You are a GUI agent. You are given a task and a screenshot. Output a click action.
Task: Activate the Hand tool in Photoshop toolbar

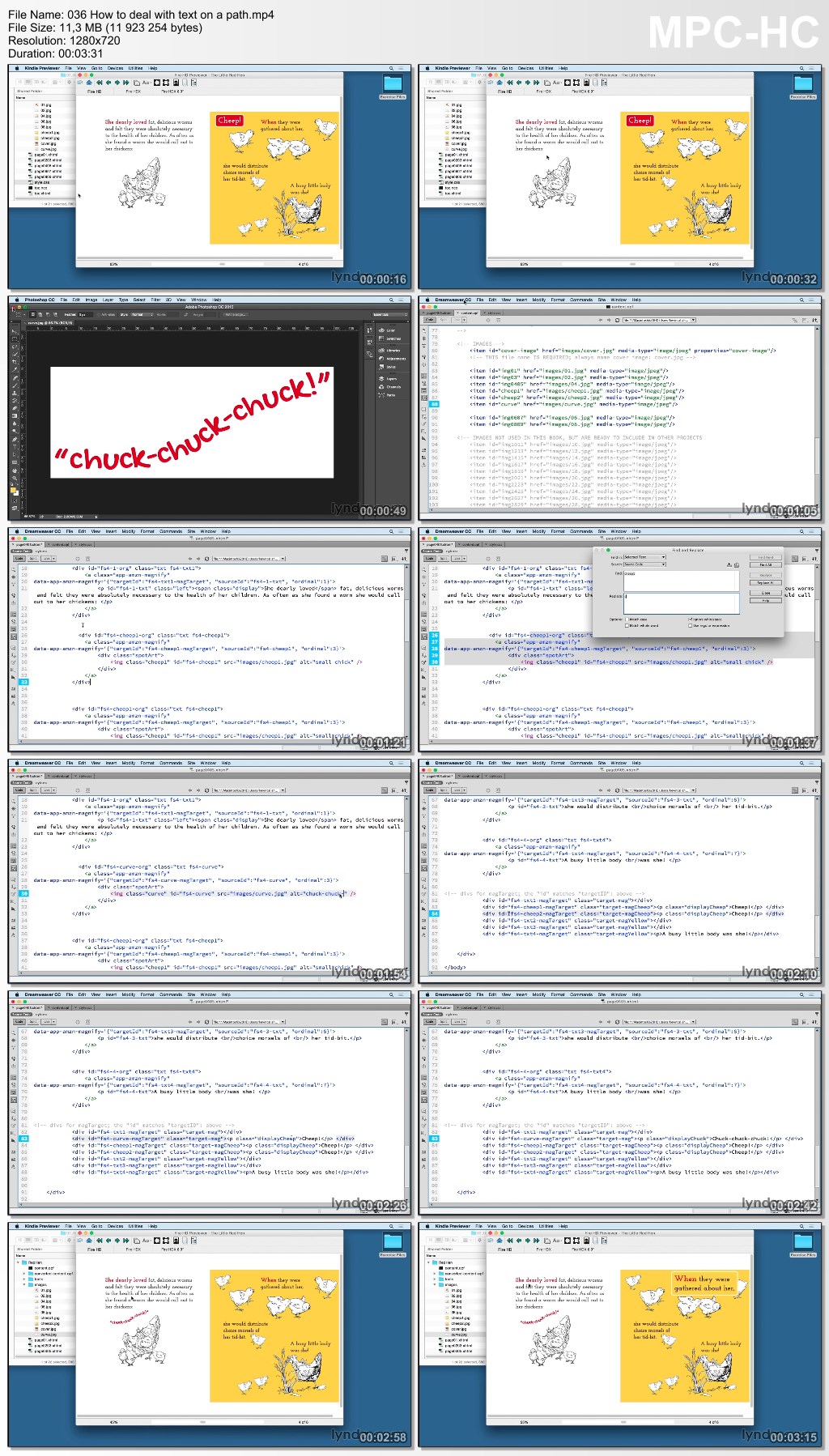coord(15,470)
